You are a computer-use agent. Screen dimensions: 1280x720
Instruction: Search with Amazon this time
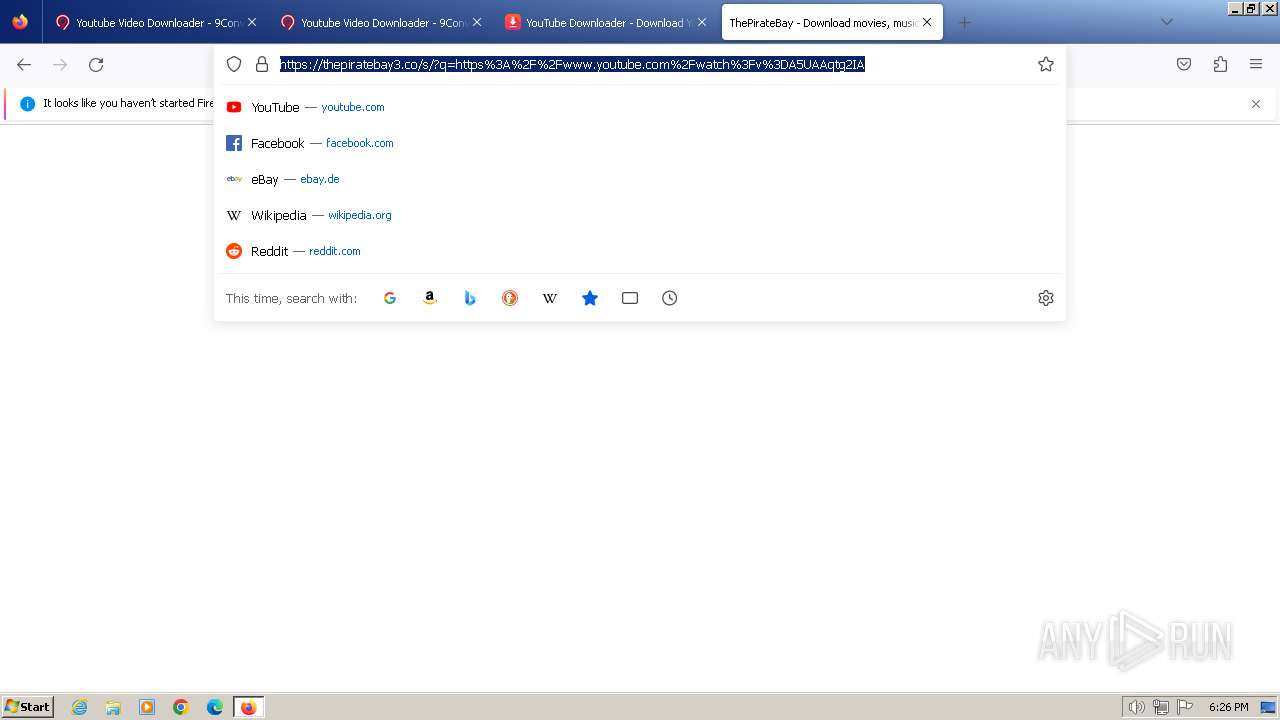point(430,298)
